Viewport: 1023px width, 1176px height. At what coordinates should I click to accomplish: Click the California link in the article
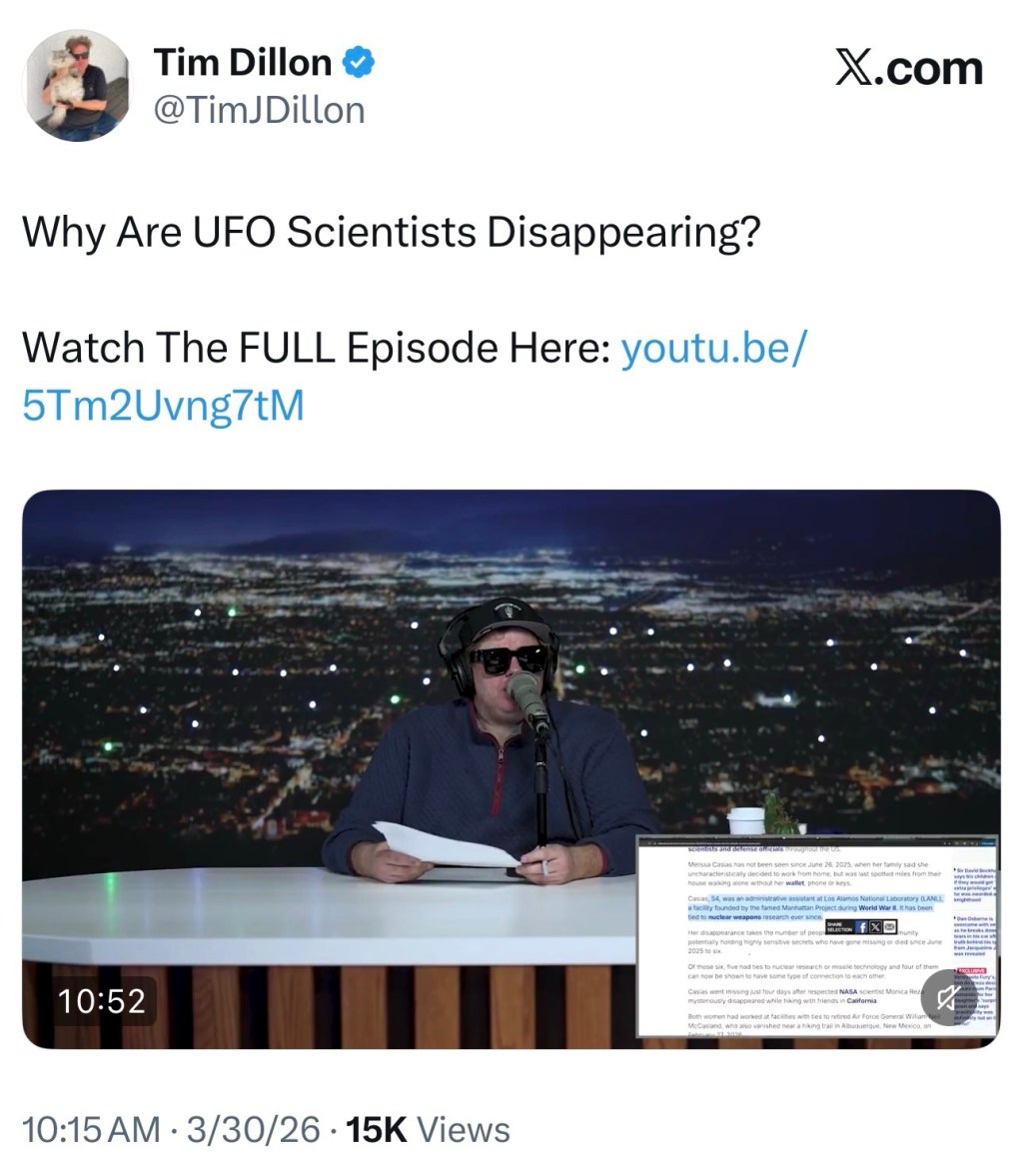coord(861,1000)
